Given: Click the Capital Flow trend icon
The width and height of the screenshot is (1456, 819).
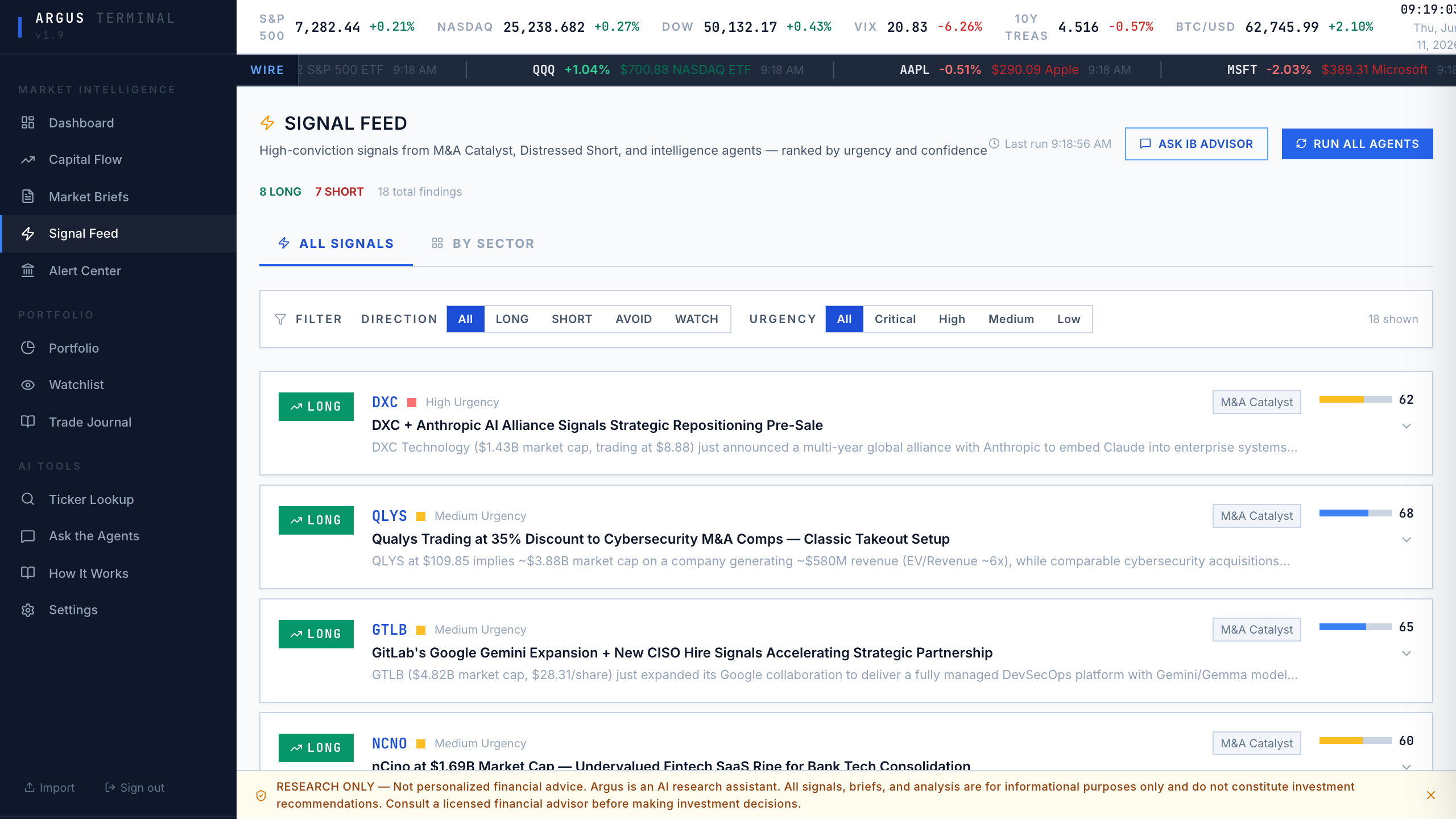Looking at the screenshot, I should pyautogui.click(x=28, y=160).
